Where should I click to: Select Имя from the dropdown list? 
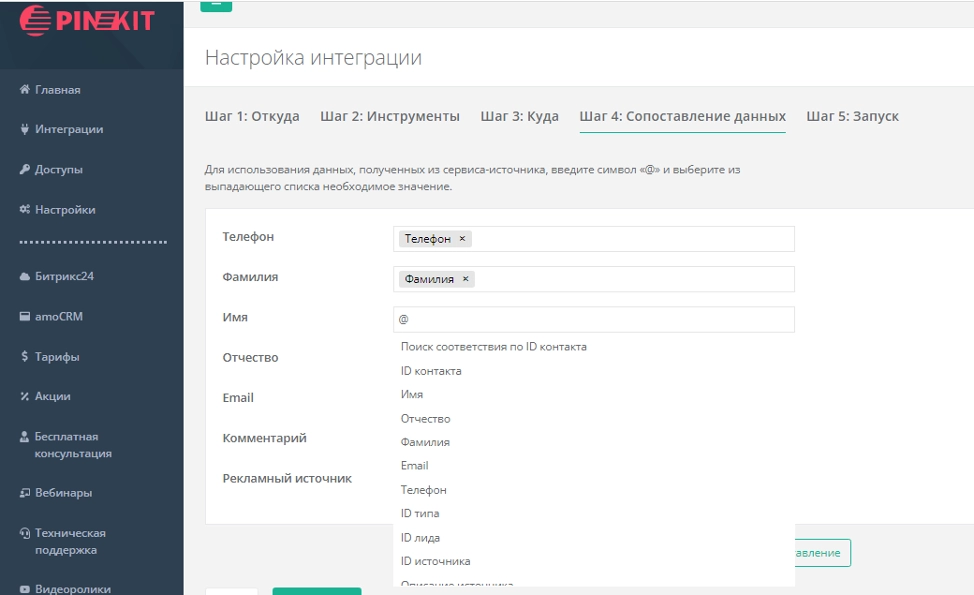(x=412, y=395)
